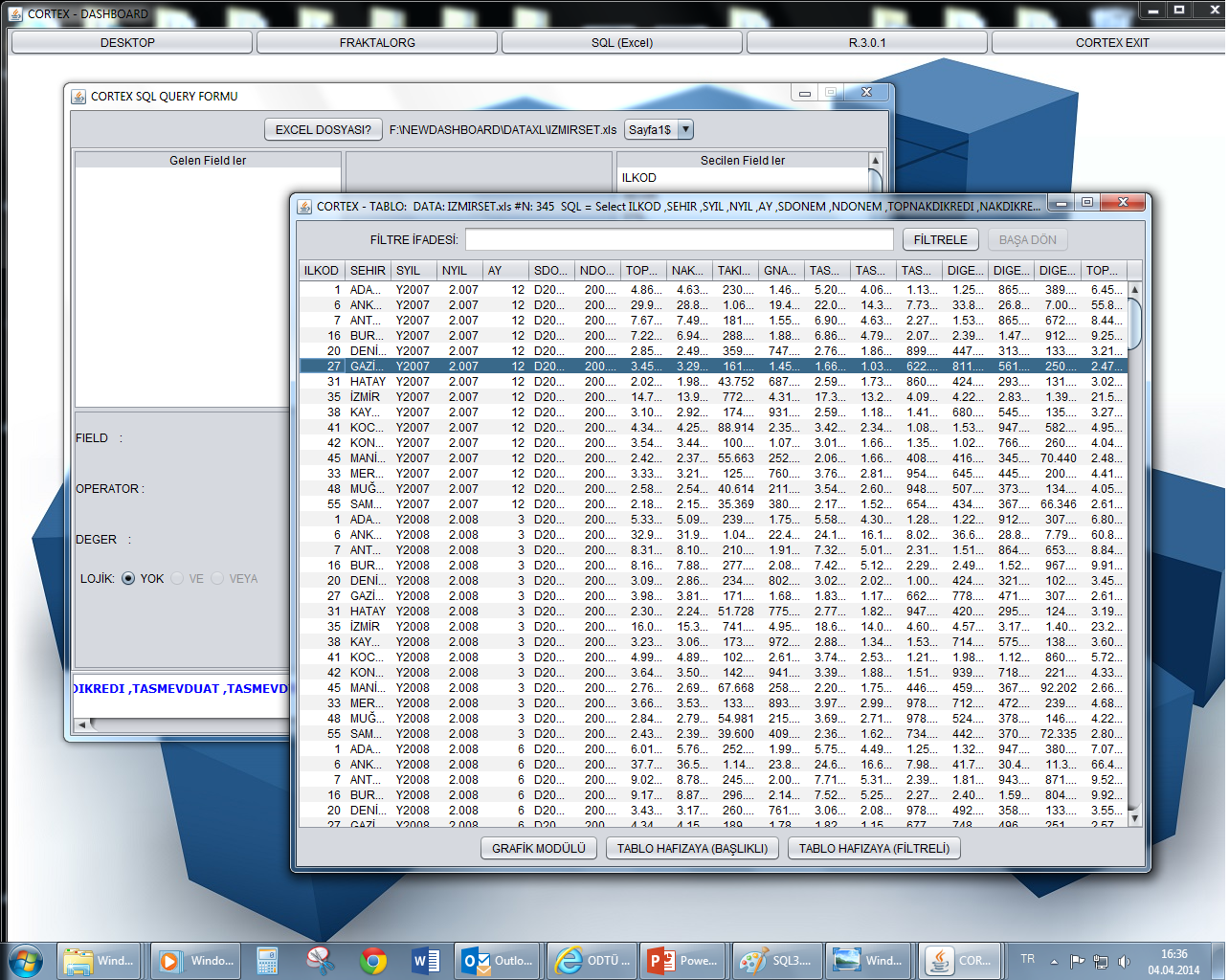1229x980 pixels.
Task: Open GRAFİK MODÜLÜ
Action: (539, 848)
